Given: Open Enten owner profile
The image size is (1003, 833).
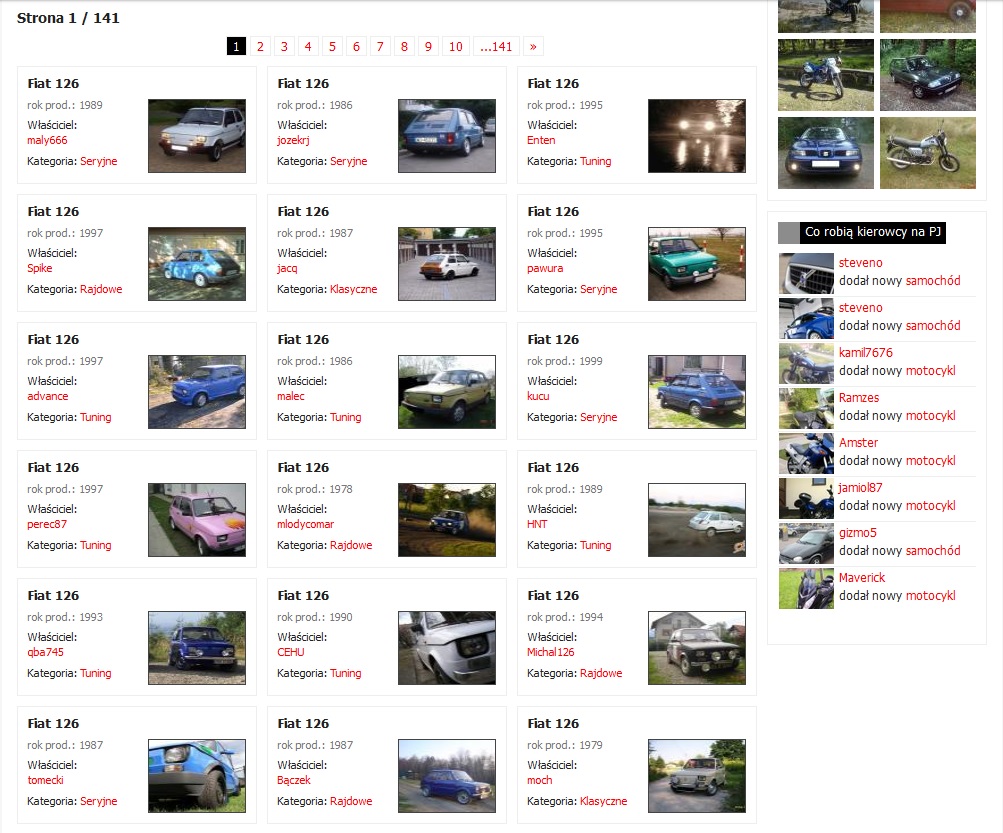Looking at the screenshot, I should point(541,140).
